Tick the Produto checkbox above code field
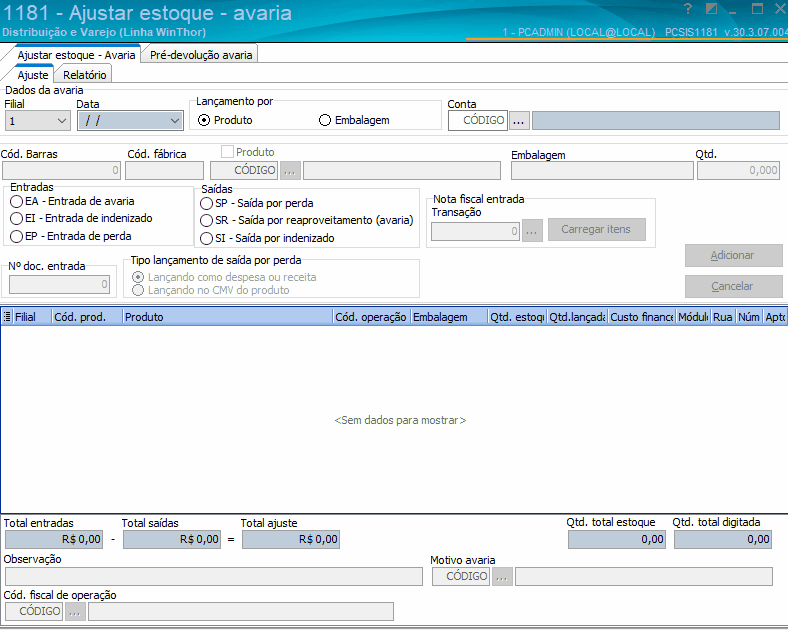Image resolution: width=788 pixels, height=630 pixels. point(227,152)
